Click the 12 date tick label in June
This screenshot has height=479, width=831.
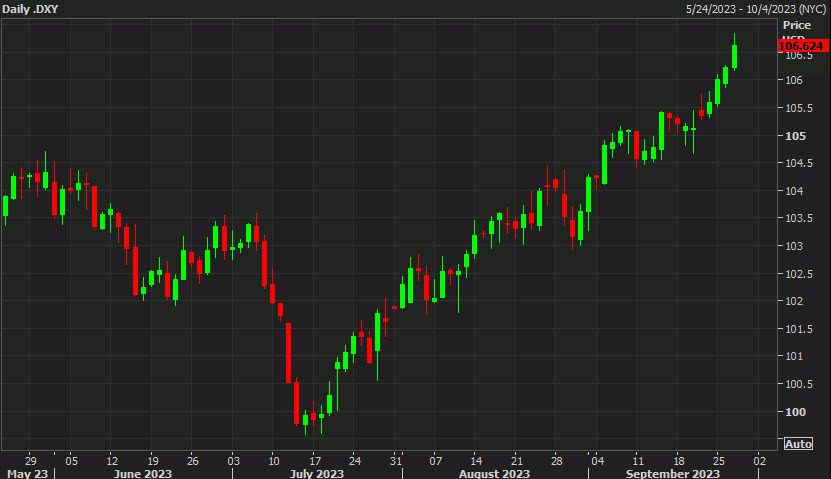point(112,460)
